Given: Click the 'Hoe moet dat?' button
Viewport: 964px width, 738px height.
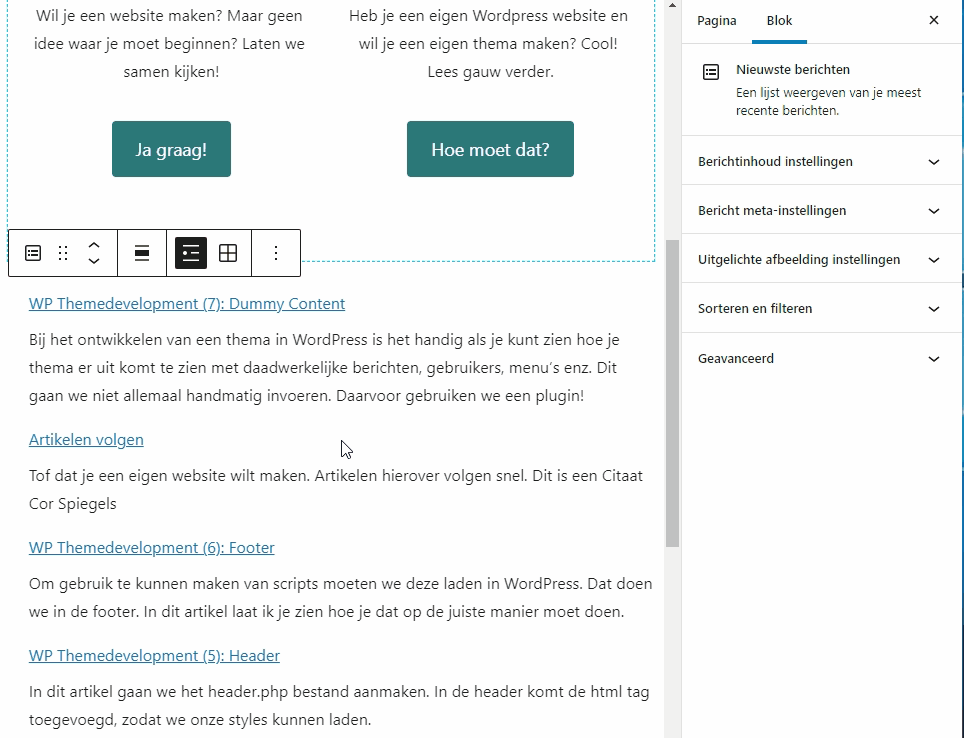Looking at the screenshot, I should click(490, 149).
